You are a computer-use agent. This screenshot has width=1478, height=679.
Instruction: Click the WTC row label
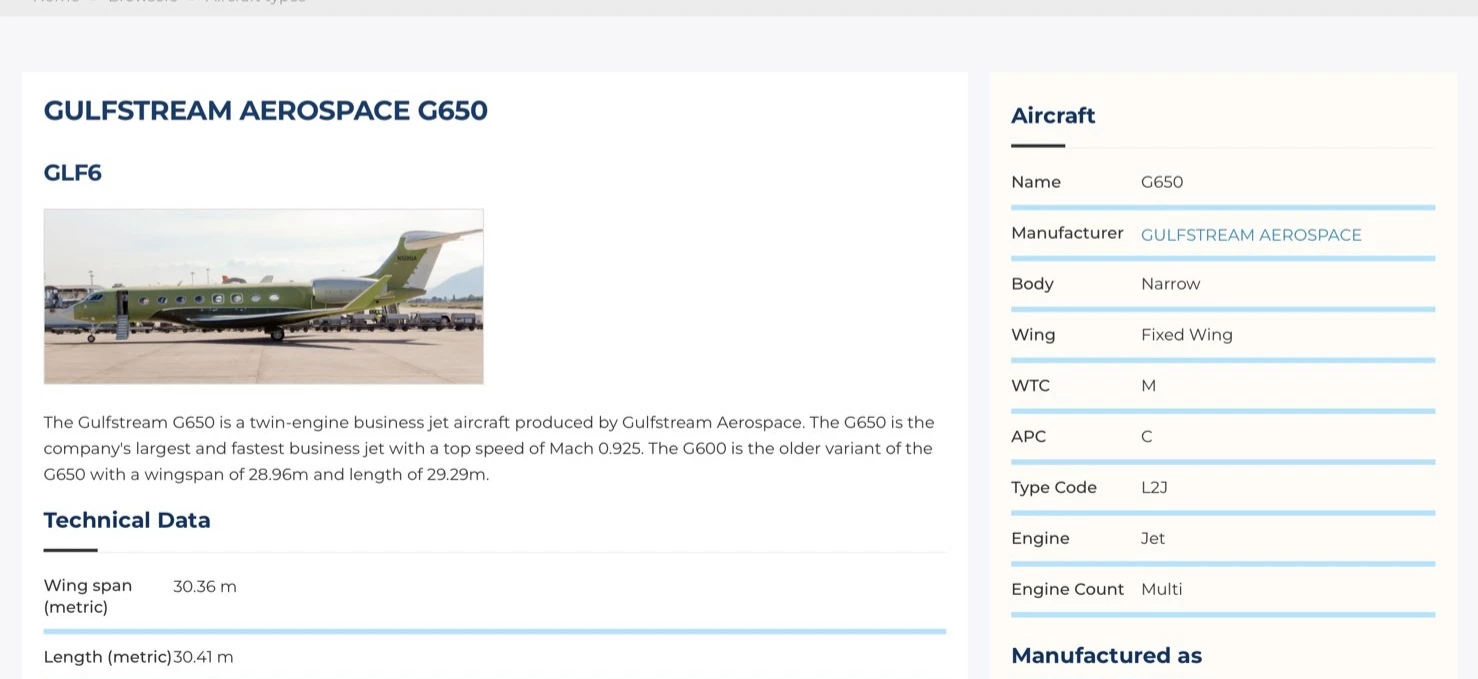click(x=1030, y=386)
